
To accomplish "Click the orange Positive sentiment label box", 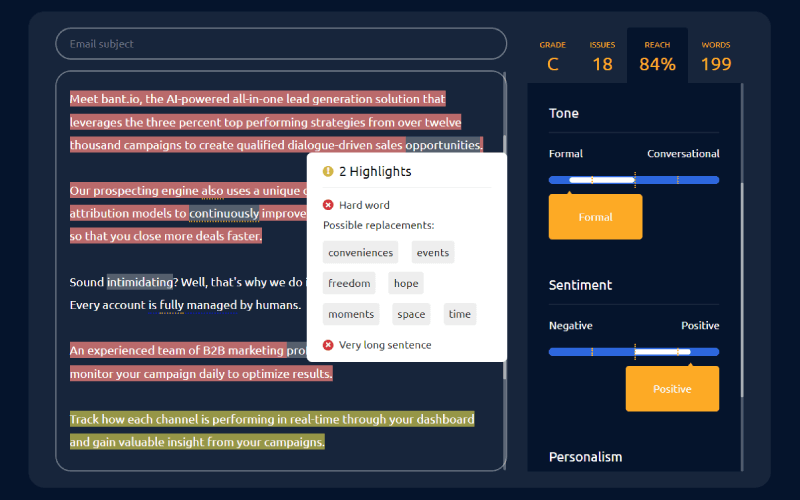I will (x=672, y=389).
